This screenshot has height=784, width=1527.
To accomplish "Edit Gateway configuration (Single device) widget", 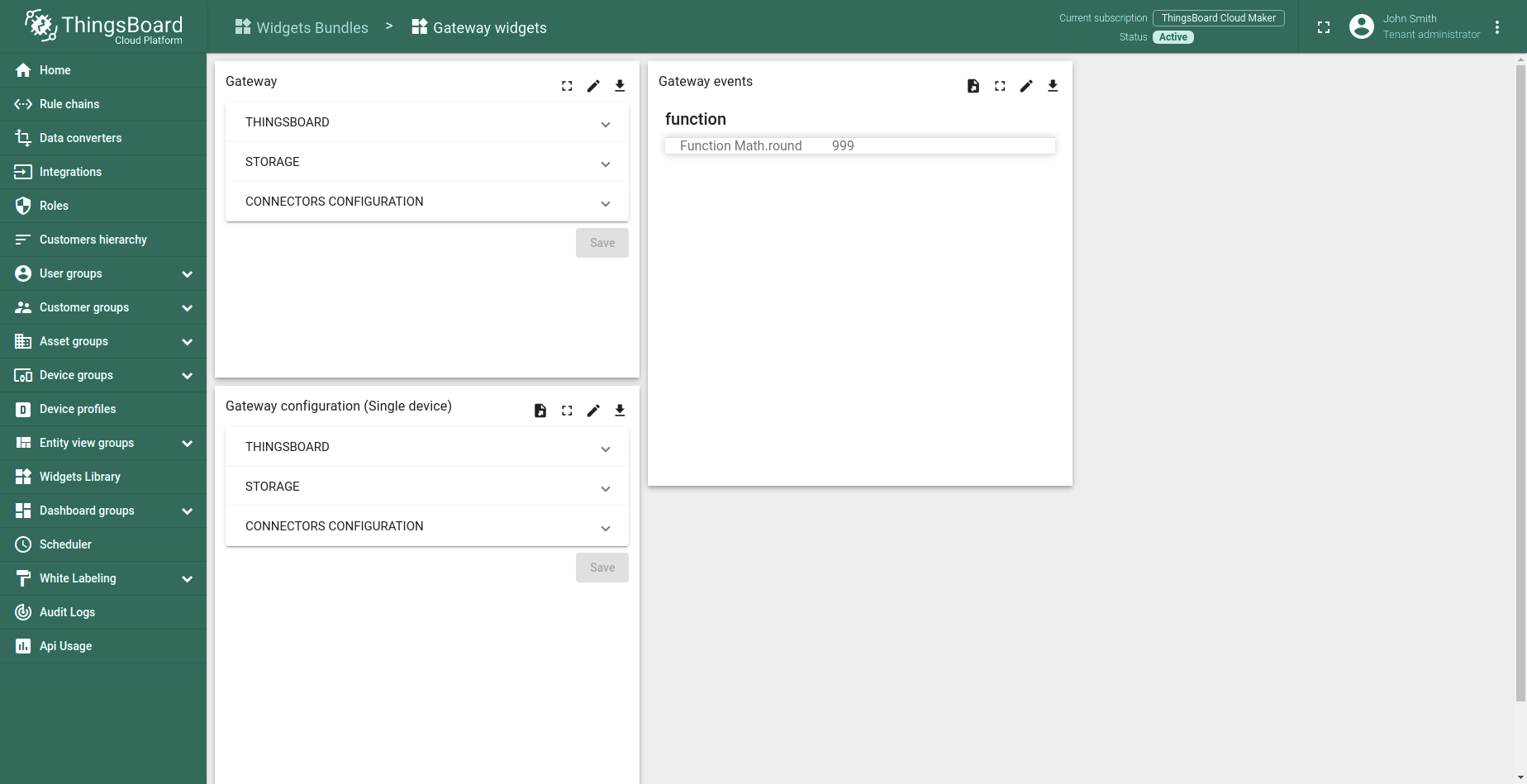I will (x=593, y=411).
